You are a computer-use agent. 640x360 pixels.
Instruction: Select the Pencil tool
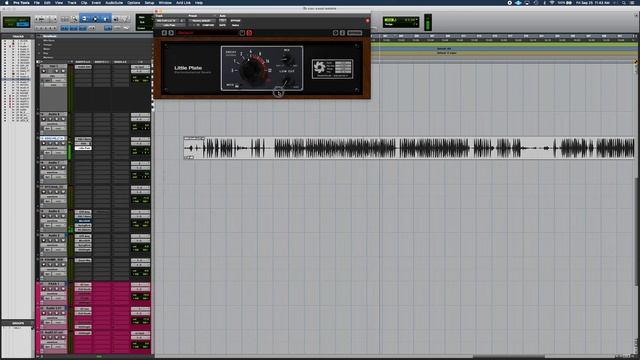(125, 19)
